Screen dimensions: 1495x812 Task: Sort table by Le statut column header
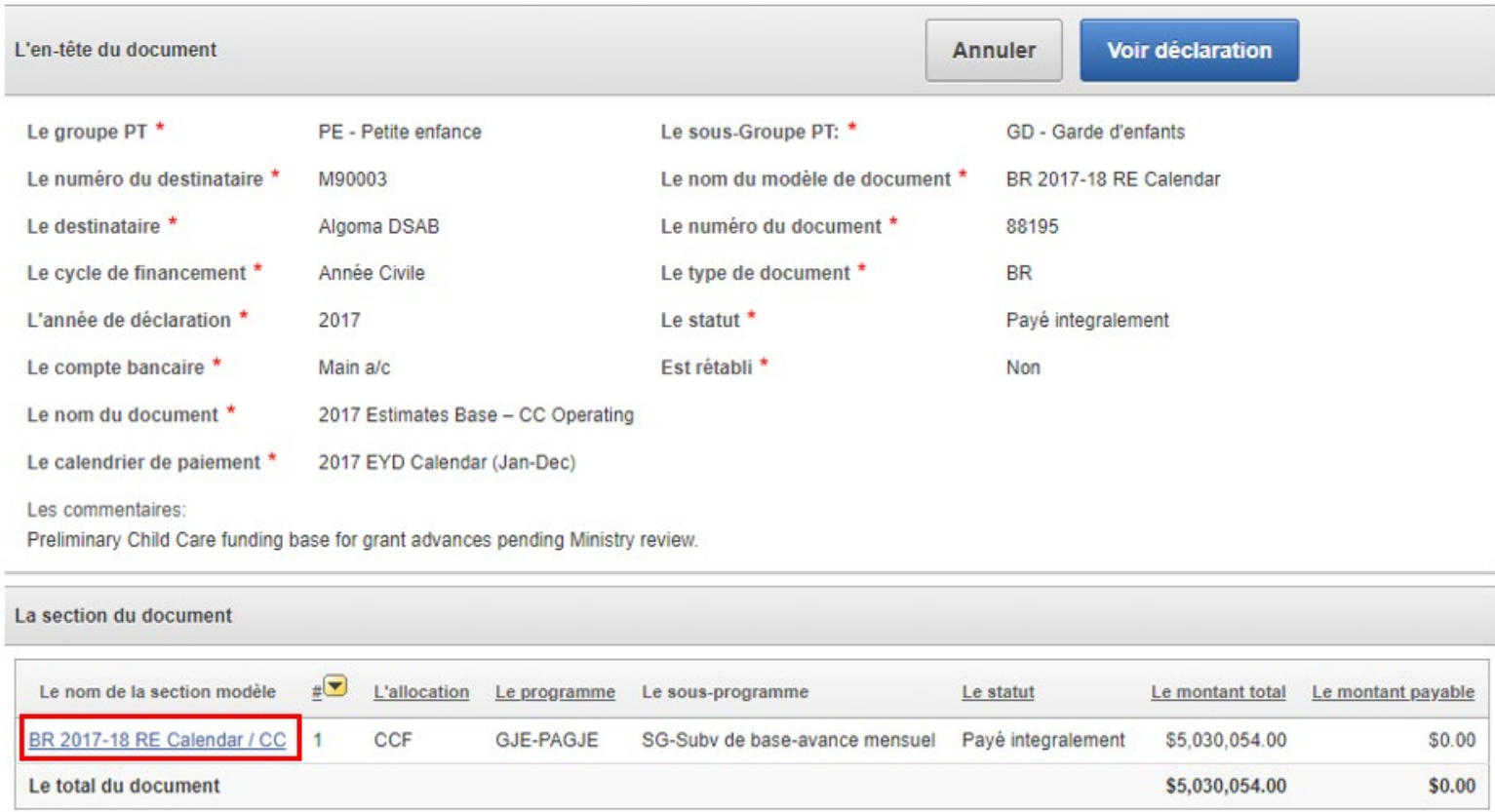pos(997,692)
